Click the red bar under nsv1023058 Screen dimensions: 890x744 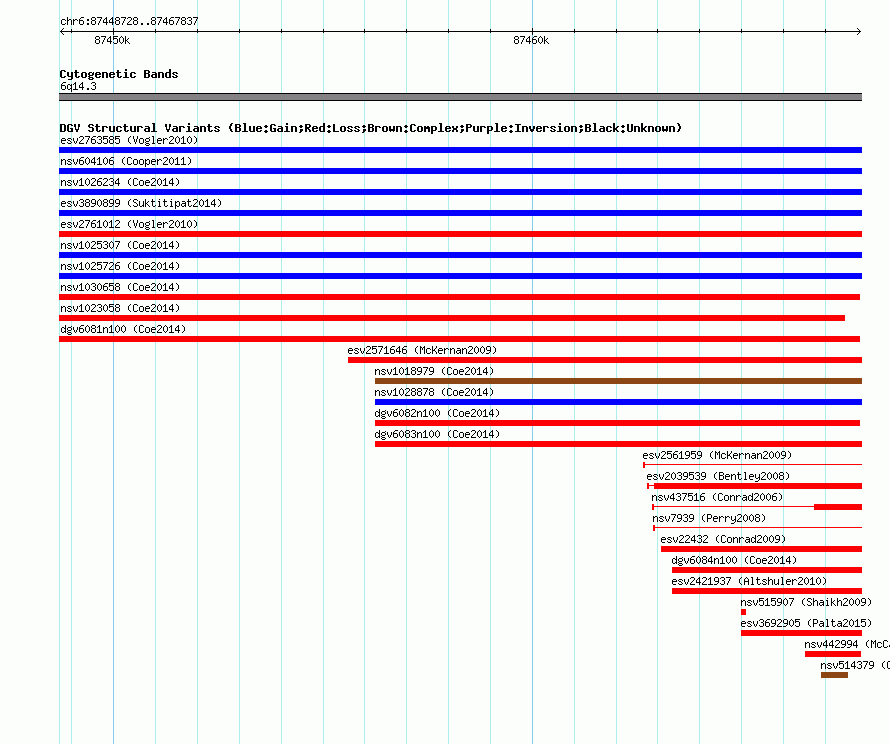452,318
